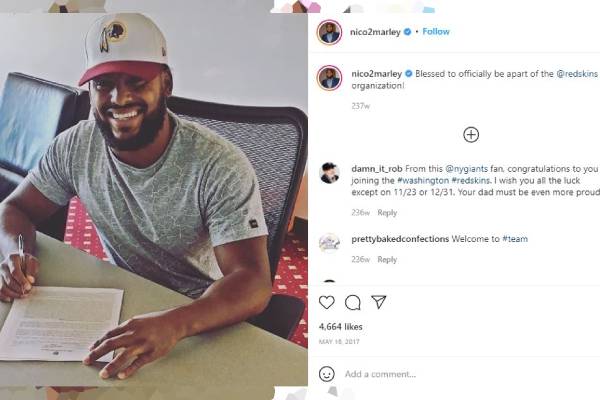This screenshot has width=600, height=400.
Task: Open prettybakedconfections' profile avatar
Action: [329, 243]
